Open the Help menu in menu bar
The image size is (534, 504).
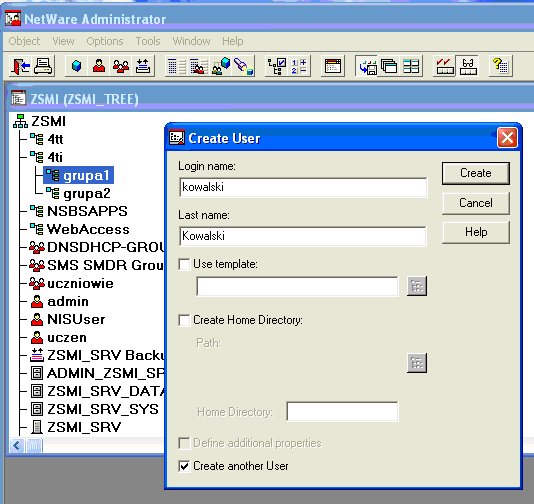pyautogui.click(x=233, y=41)
